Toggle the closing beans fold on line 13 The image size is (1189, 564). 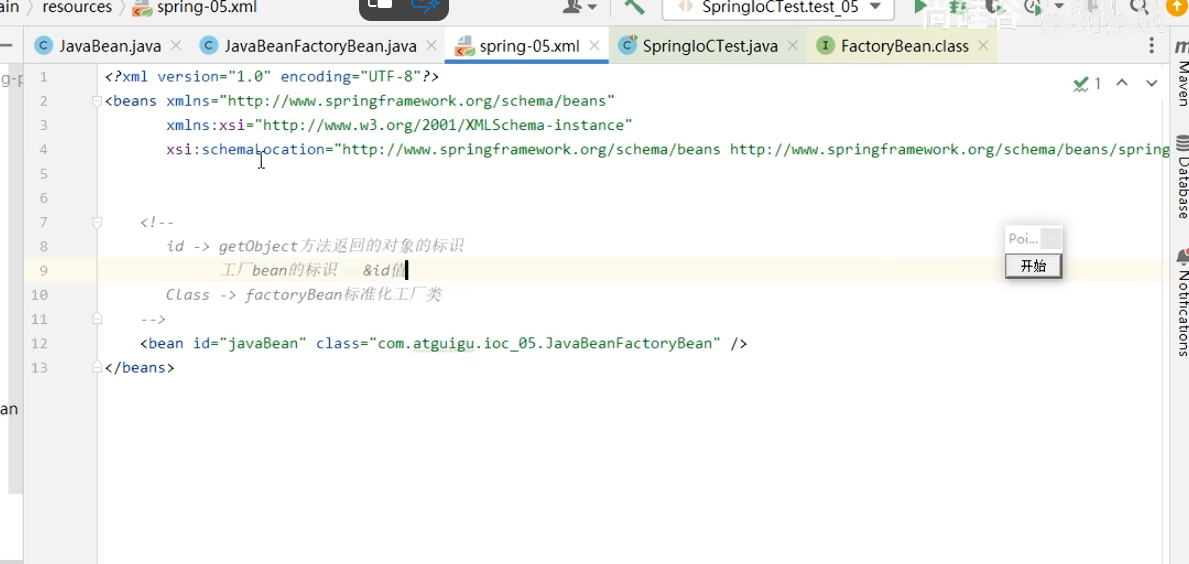pyautogui.click(x=97, y=368)
